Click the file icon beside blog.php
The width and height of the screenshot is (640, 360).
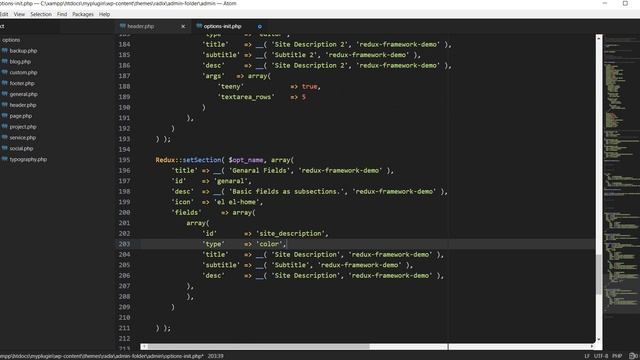4,62
